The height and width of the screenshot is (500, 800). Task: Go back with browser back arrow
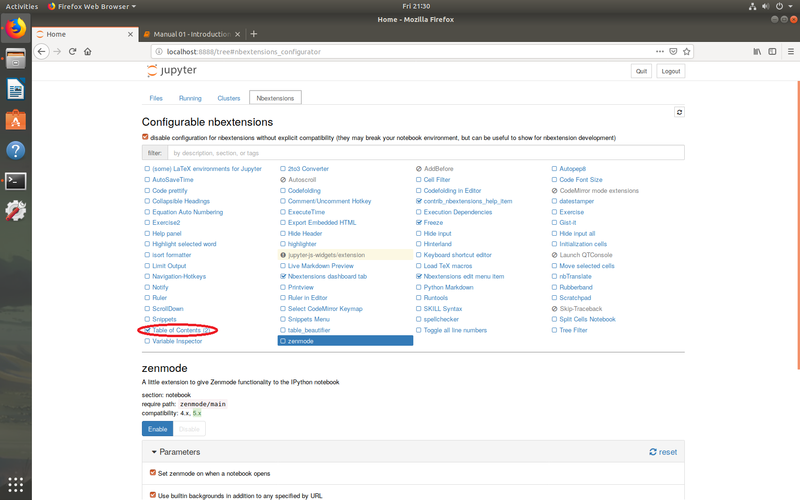pyautogui.click(x=42, y=52)
